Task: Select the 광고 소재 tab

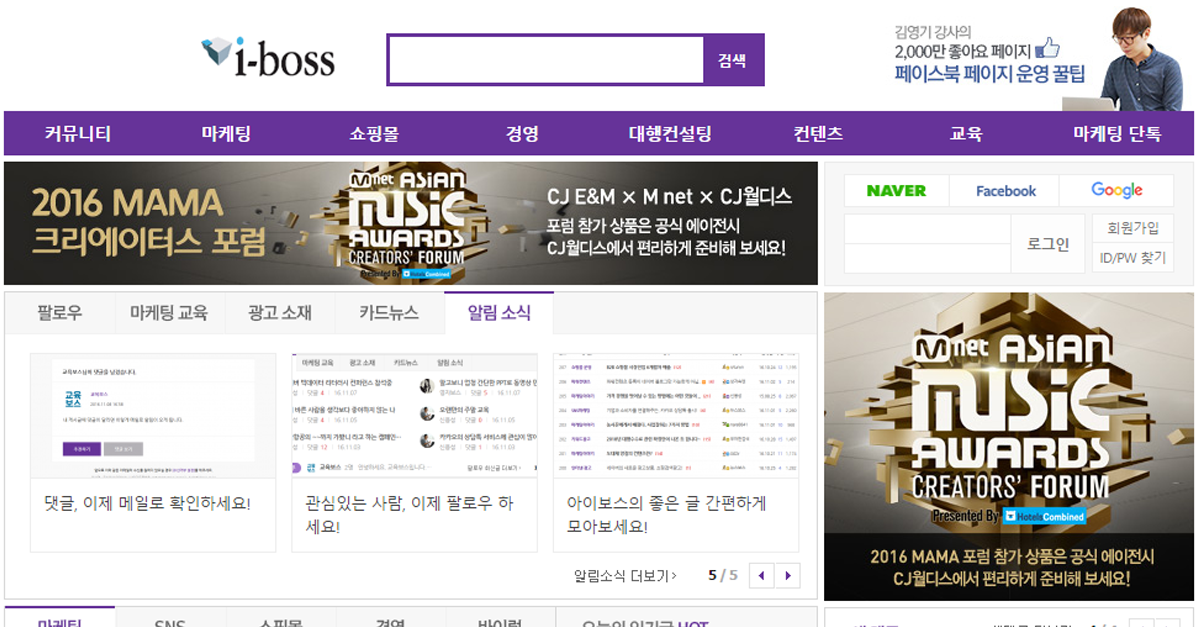Action: (280, 312)
